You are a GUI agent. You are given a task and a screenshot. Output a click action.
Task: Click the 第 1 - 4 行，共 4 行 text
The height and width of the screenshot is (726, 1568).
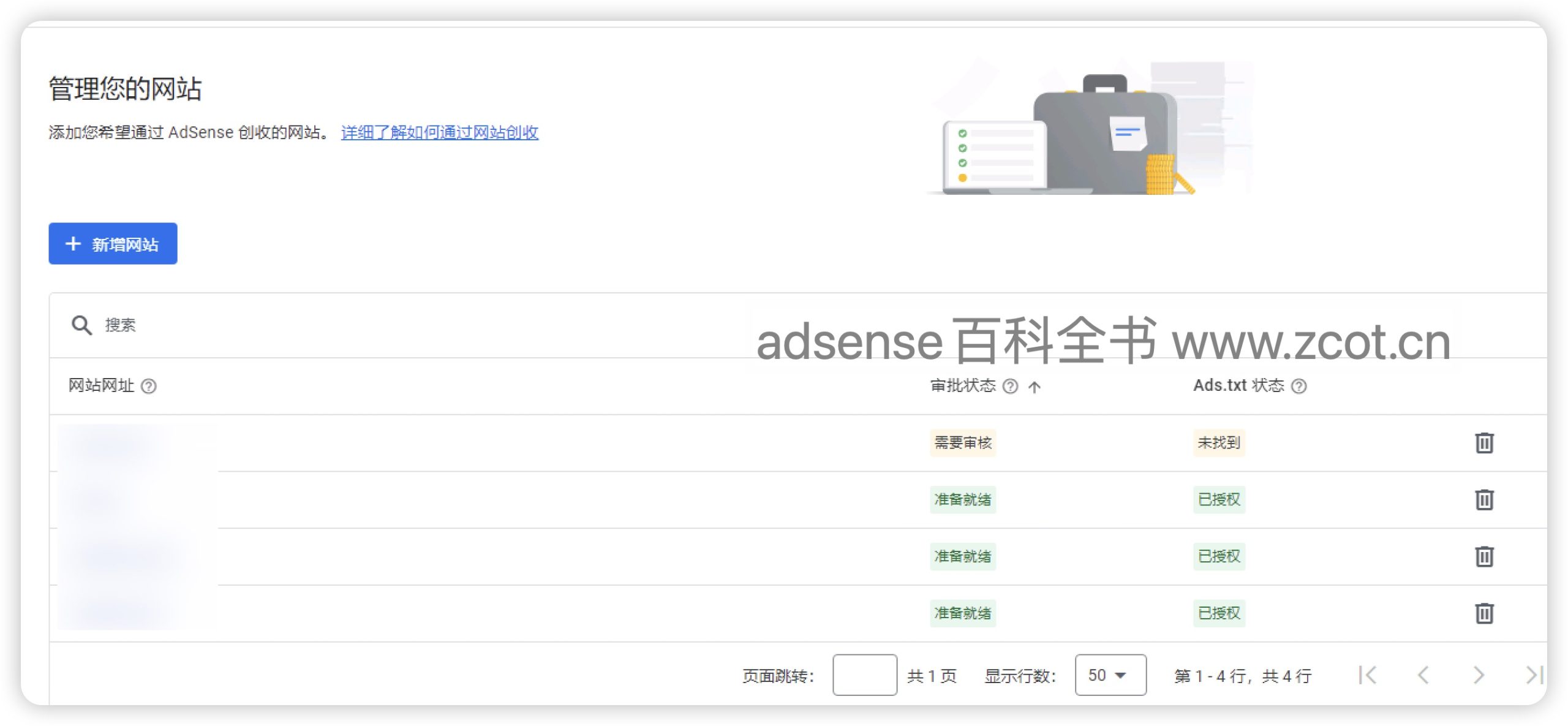(1243, 676)
